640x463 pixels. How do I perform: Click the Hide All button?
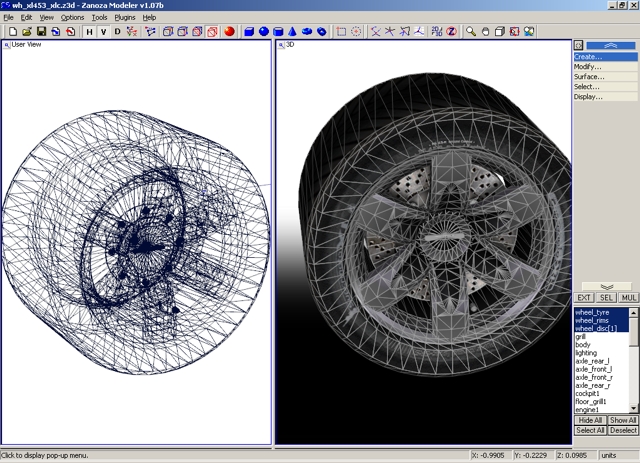click(x=589, y=420)
